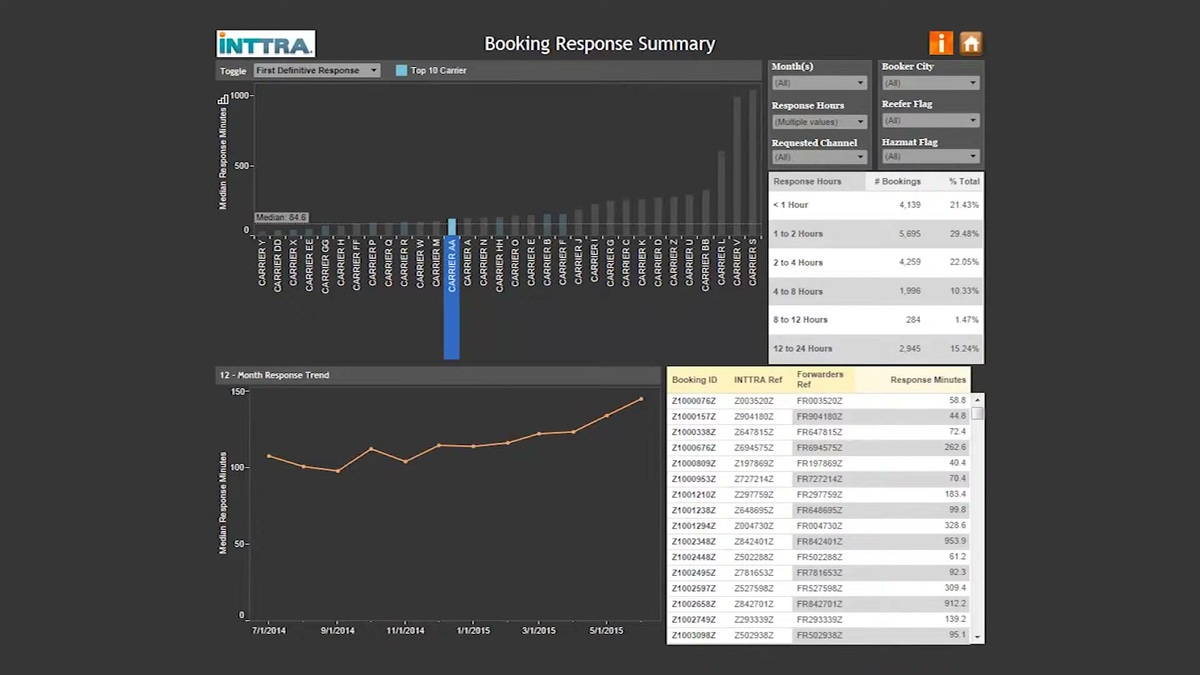
Task: Select the '12 to 24 Hours' row
Action: pos(876,349)
